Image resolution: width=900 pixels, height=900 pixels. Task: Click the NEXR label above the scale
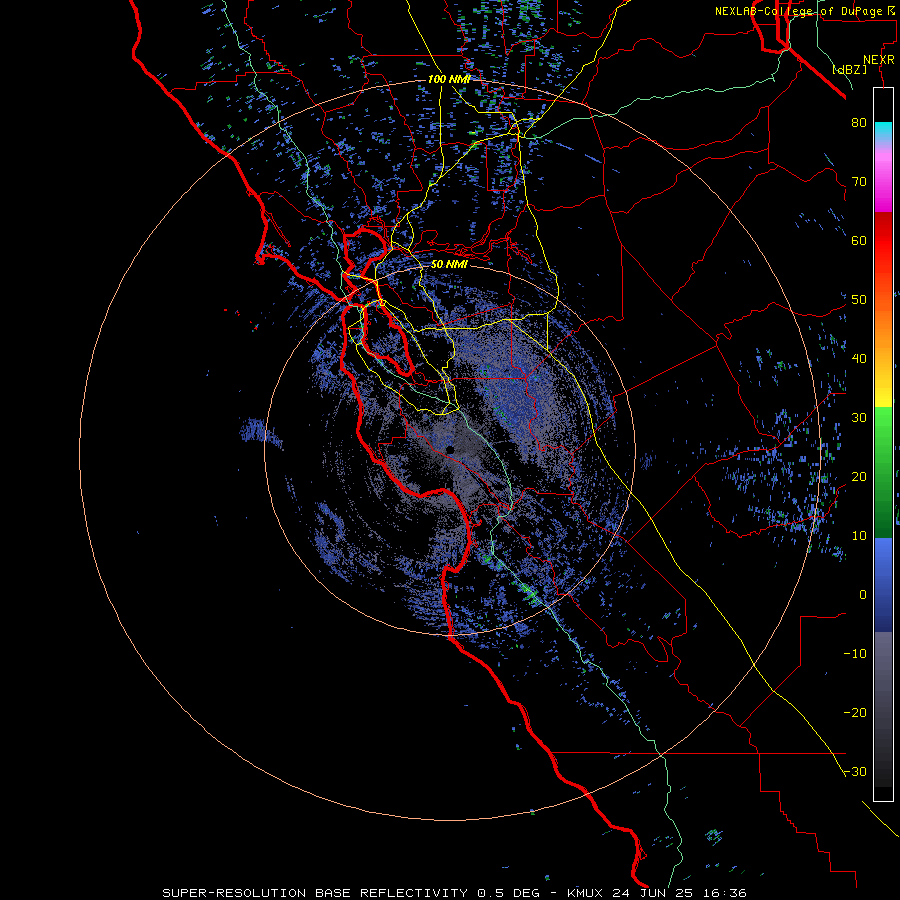(878, 60)
